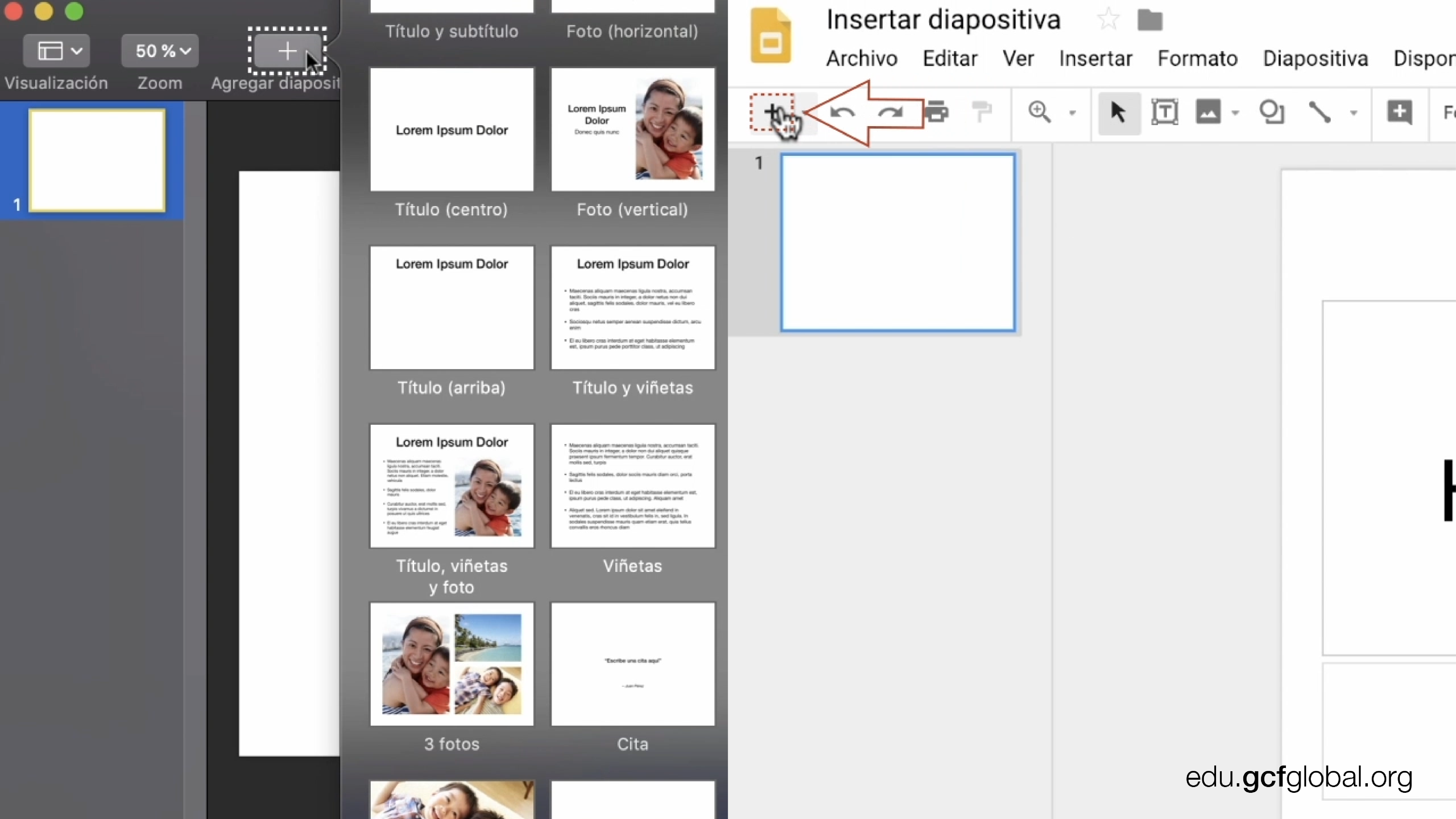Click the green macOS fullscreen button in Keynote
Viewport: 1456px width, 819px height.
[x=74, y=11]
